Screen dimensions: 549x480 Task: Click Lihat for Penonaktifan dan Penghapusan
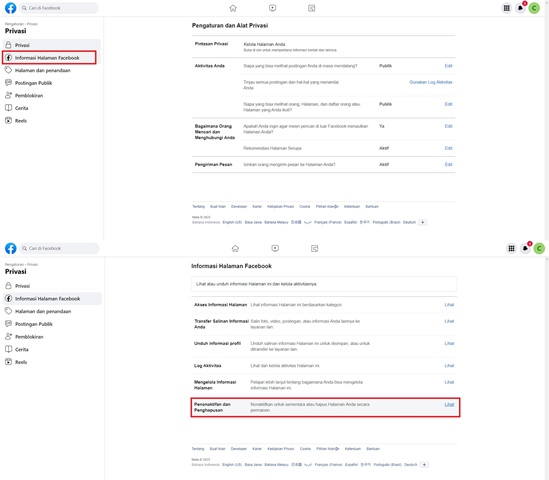pos(449,404)
